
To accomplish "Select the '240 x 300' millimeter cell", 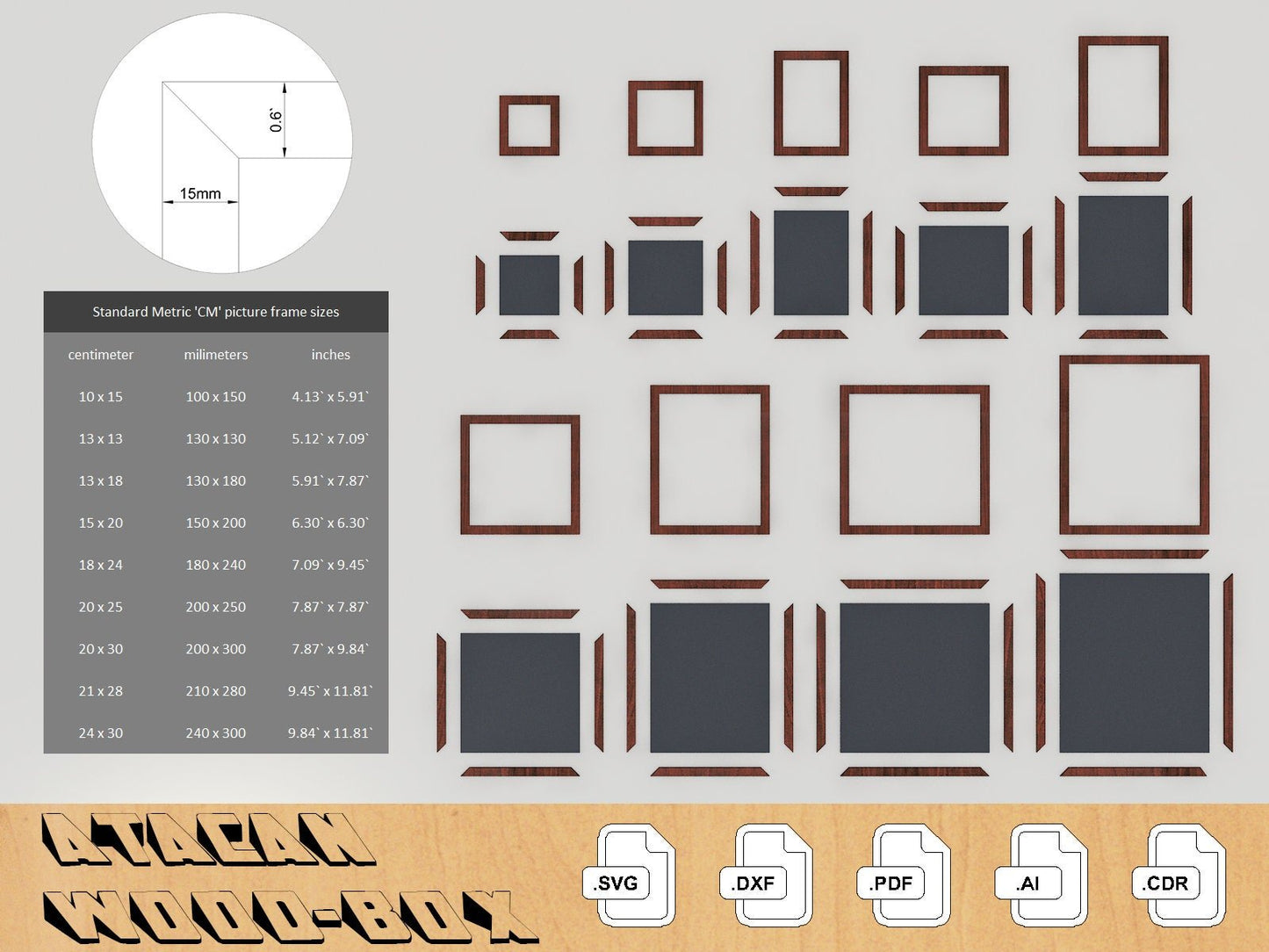I will (216, 733).
